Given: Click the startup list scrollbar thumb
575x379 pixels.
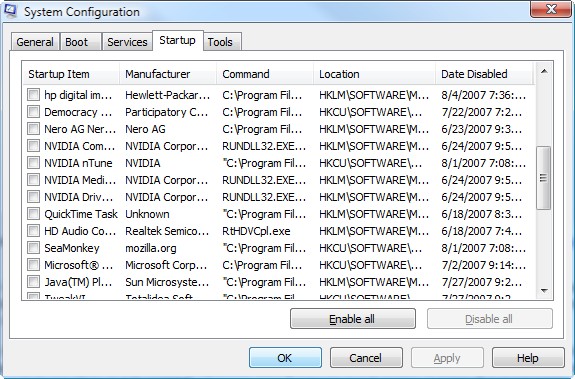Looking at the screenshot, I should [x=543, y=178].
